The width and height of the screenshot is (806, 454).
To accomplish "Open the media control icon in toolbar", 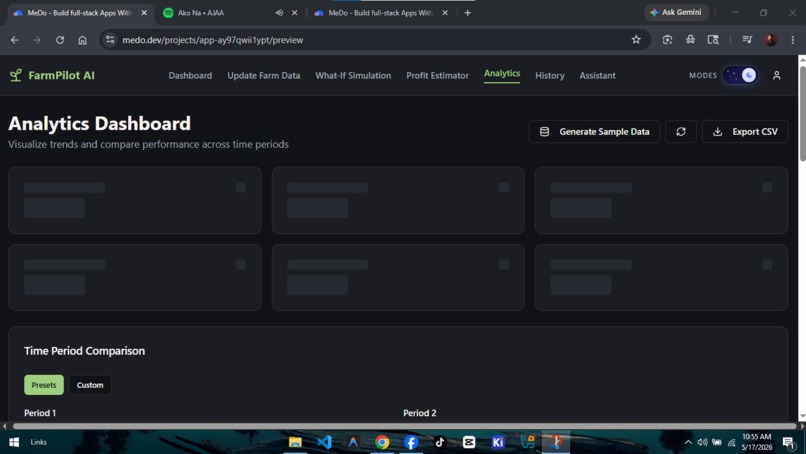I will pos(747,40).
